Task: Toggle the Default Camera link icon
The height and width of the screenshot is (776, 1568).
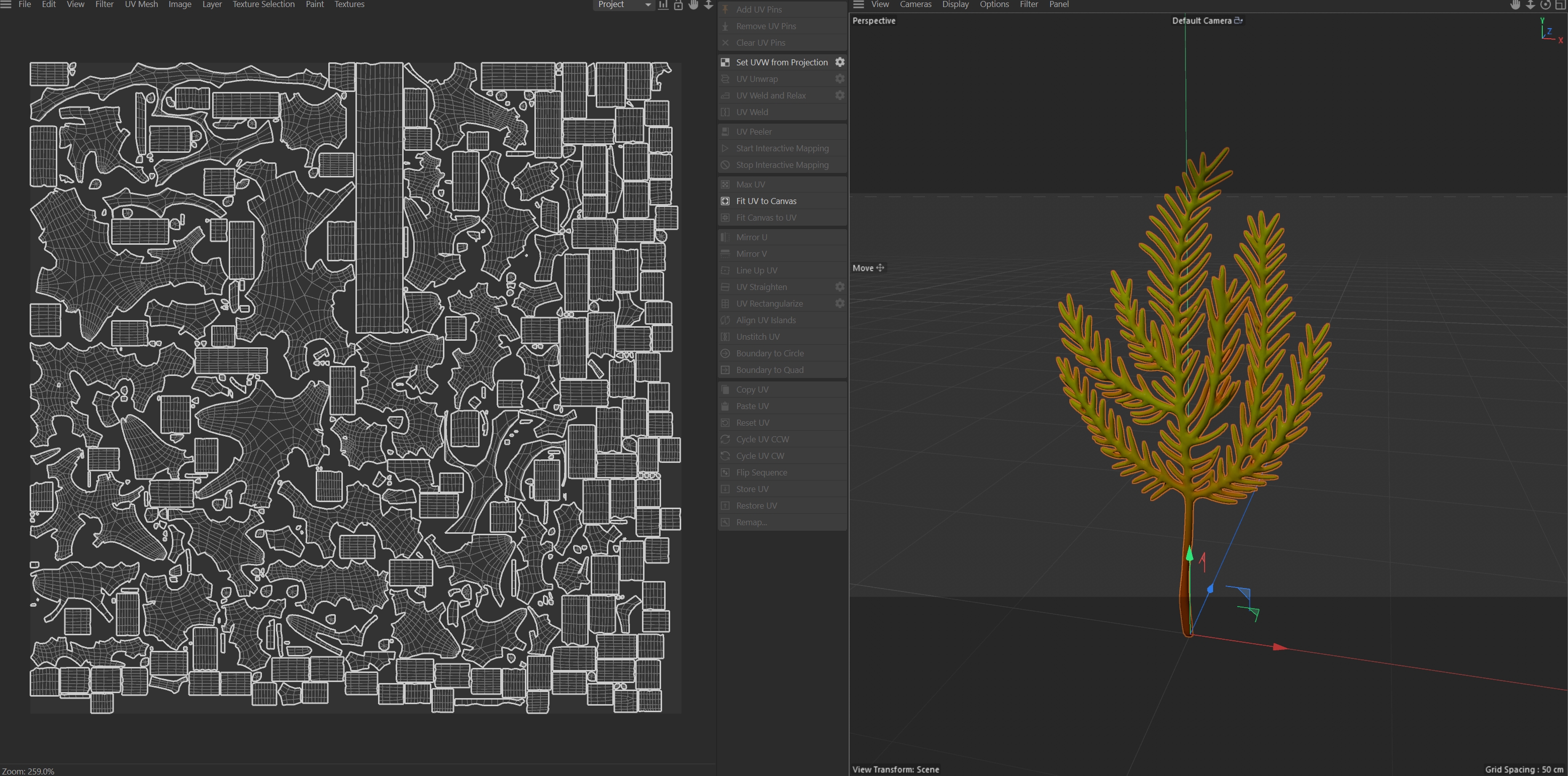Action: (1238, 21)
